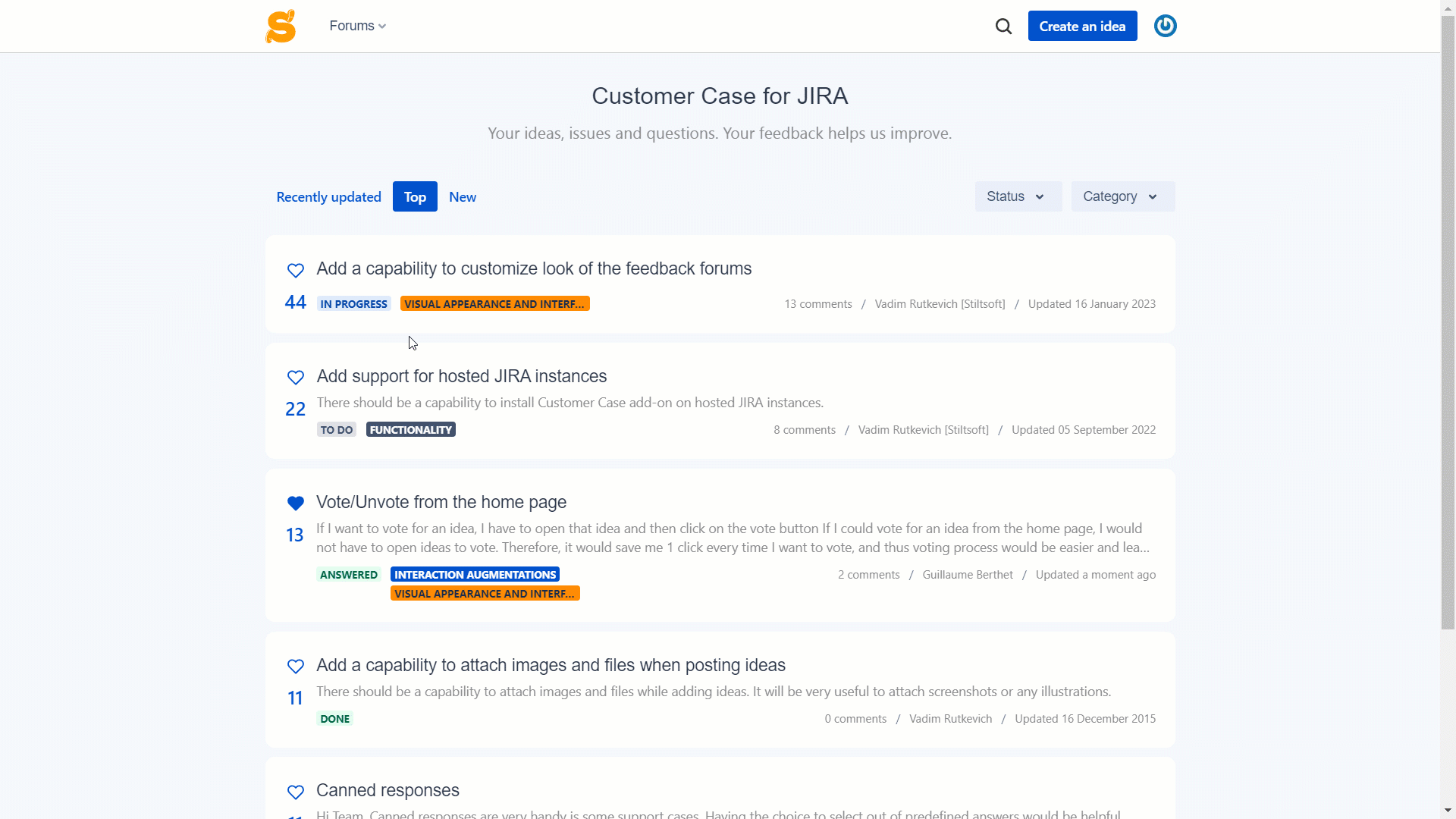Image resolution: width=1456 pixels, height=819 pixels.
Task: Click the power/profile icon top right
Action: (1164, 26)
